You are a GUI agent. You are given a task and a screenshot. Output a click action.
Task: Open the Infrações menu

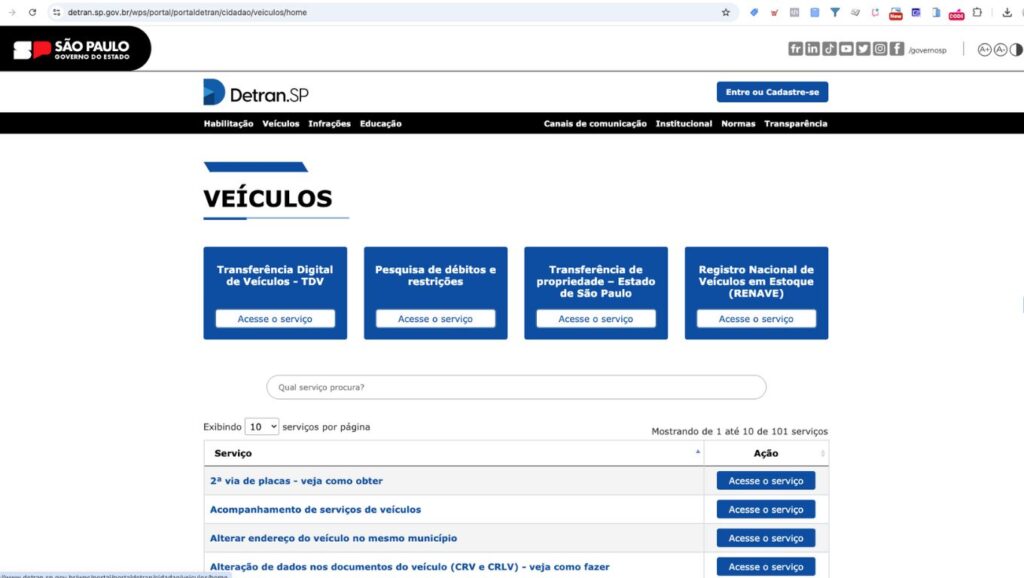pos(329,123)
